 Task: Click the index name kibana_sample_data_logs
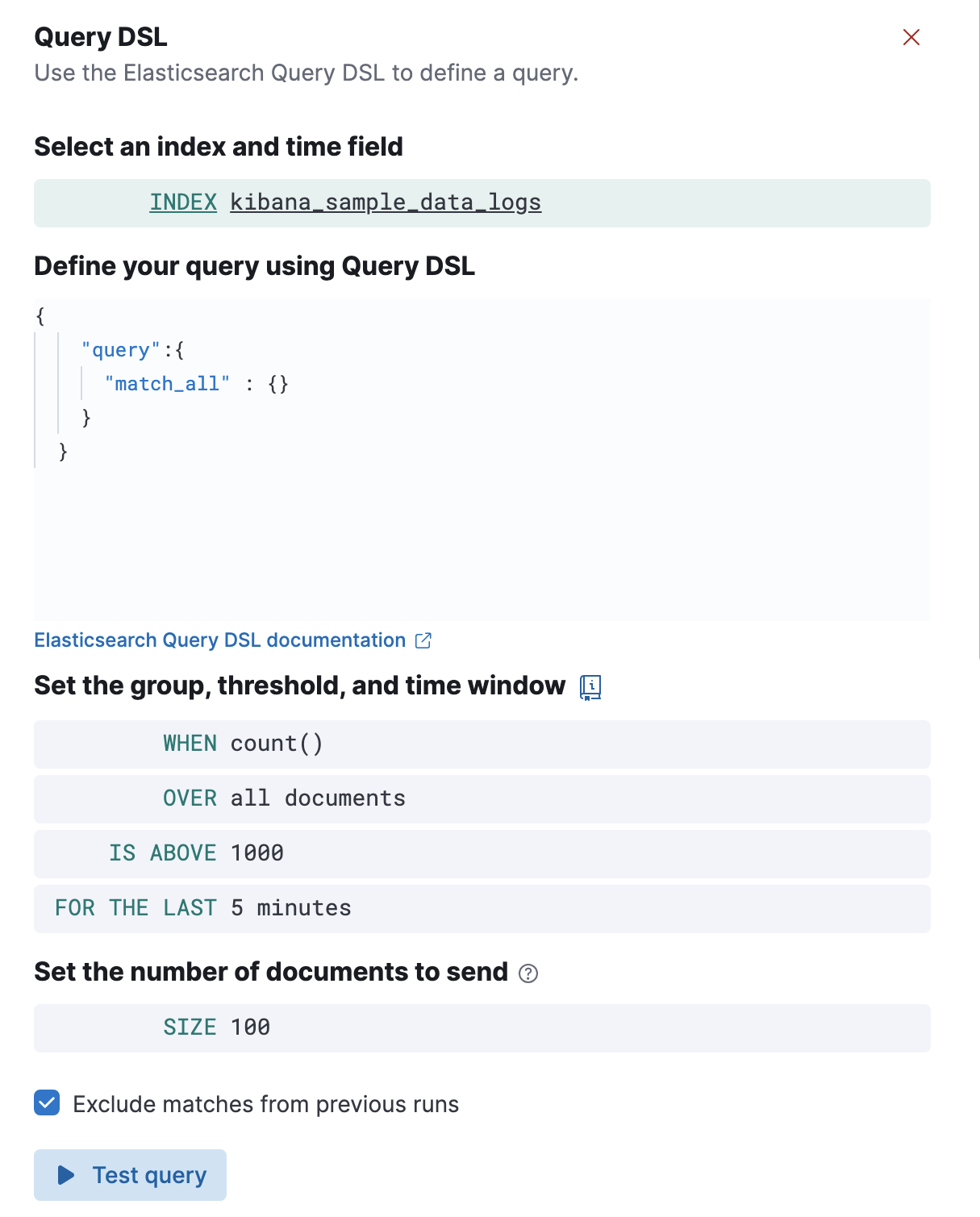(386, 203)
